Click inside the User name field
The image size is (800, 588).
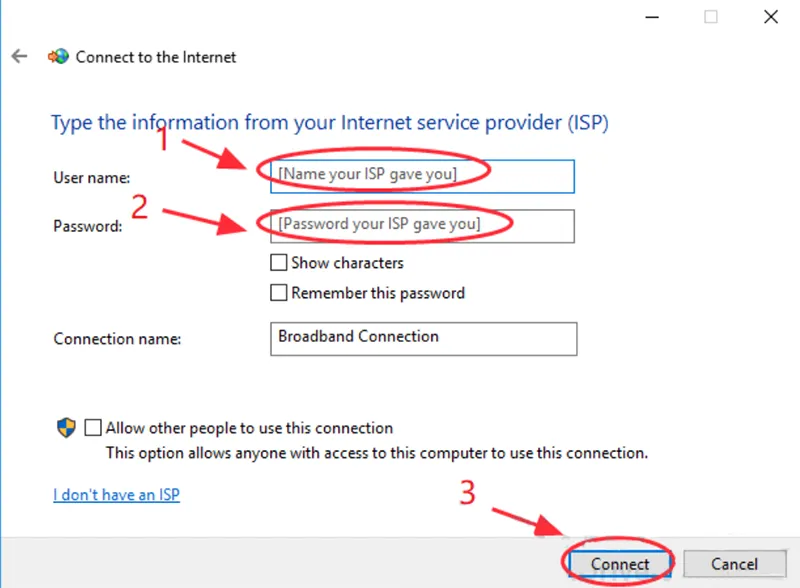tap(422, 176)
